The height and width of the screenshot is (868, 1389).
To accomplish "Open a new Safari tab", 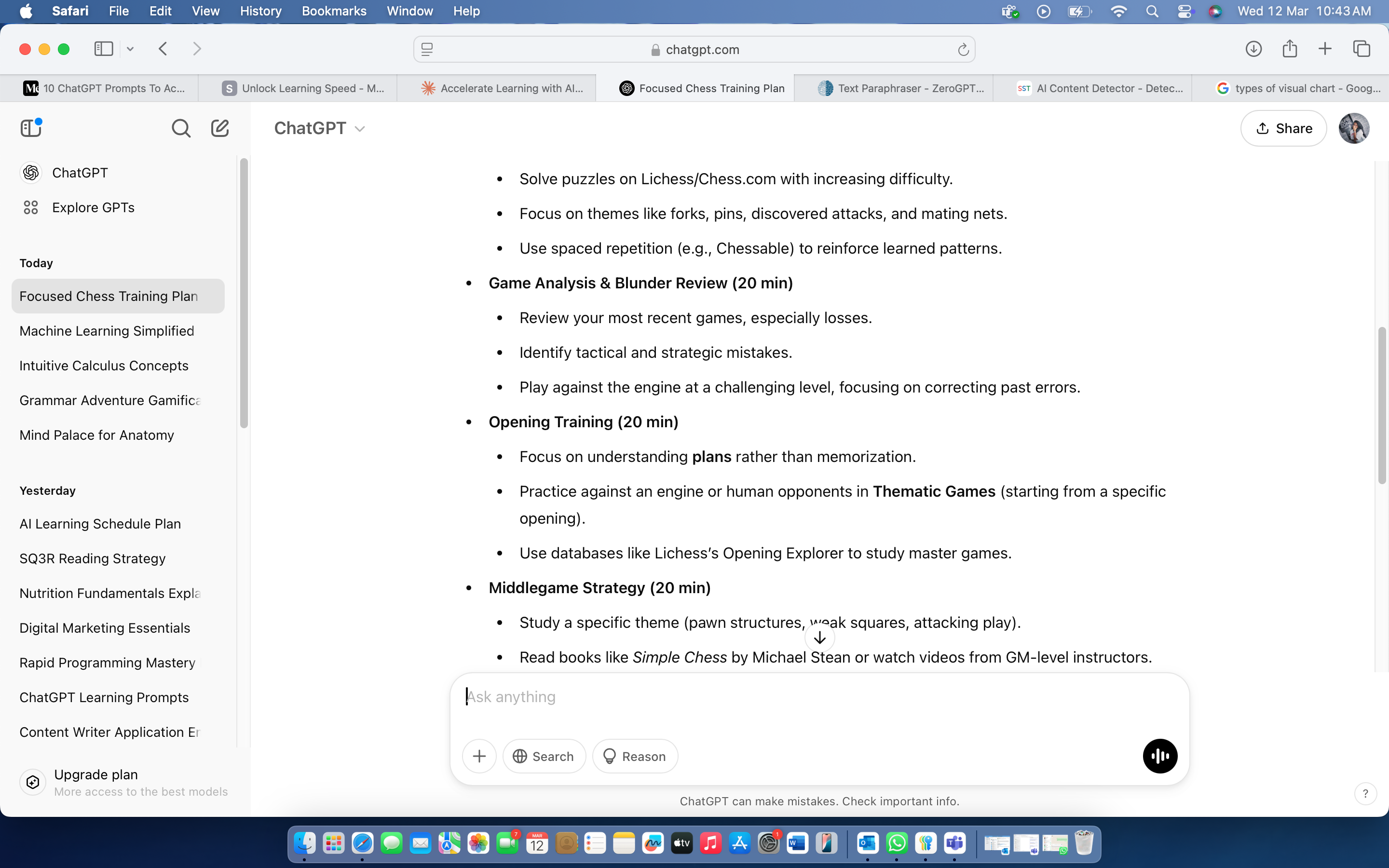I will coord(1325,49).
